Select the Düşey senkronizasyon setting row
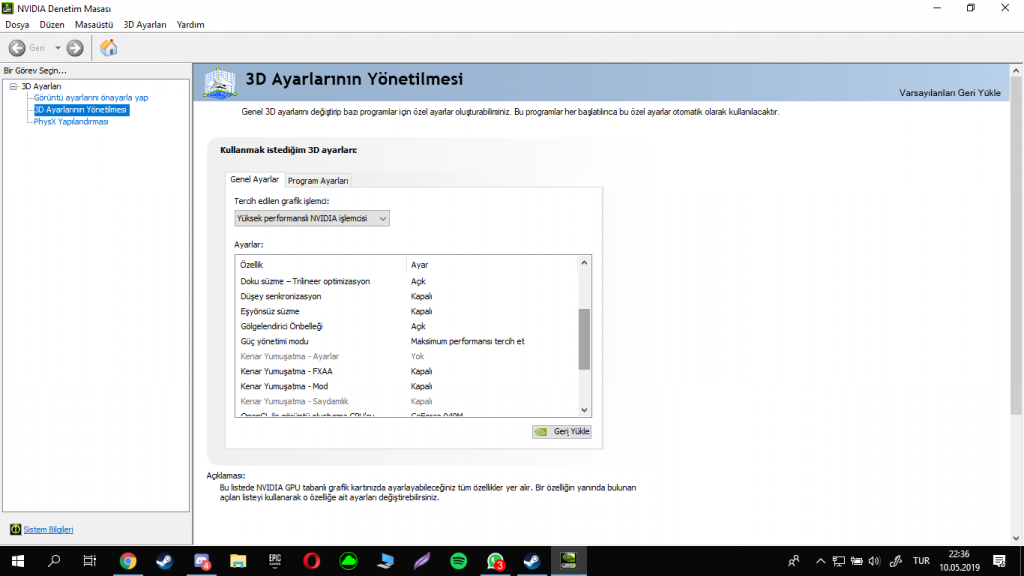1024x576 pixels. click(x=407, y=296)
